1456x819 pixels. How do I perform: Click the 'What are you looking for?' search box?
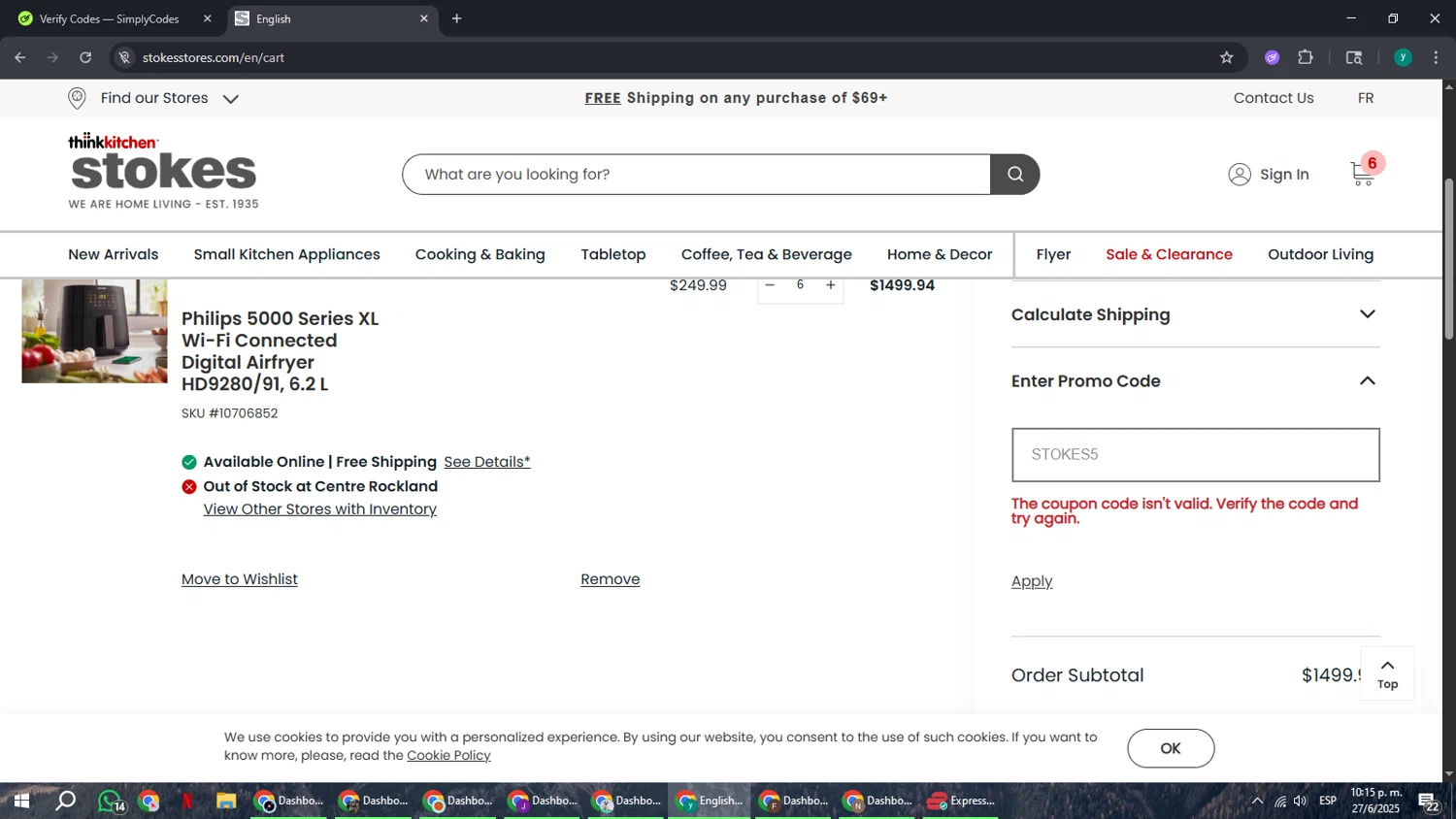[697, 175]
